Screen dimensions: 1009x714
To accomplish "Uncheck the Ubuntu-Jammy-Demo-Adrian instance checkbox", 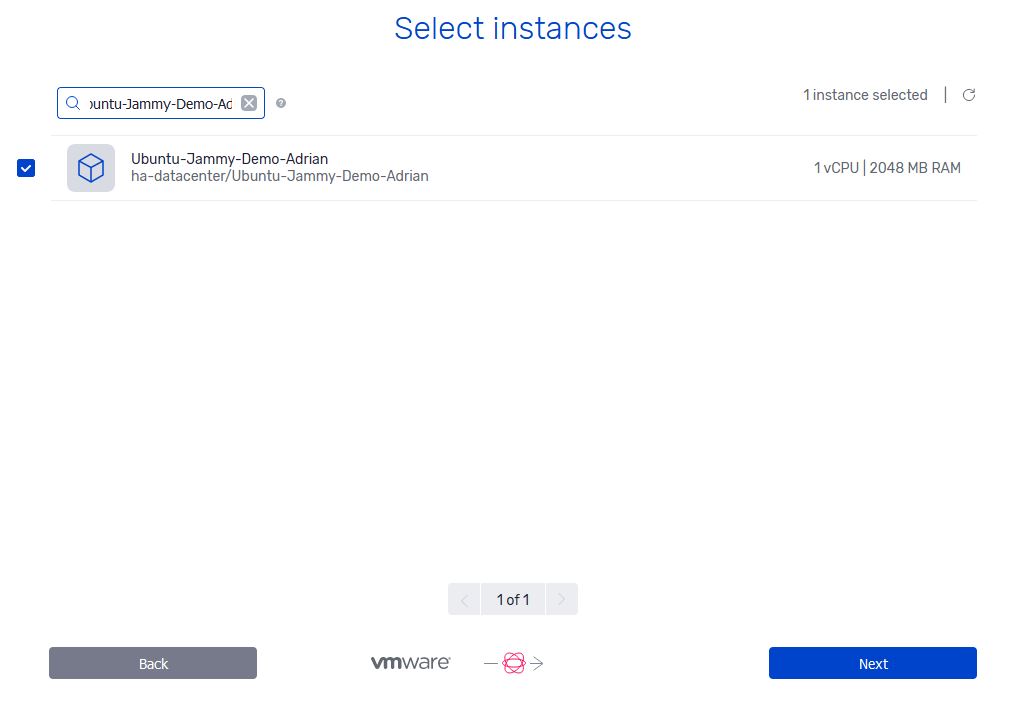I will coord(26,168).
